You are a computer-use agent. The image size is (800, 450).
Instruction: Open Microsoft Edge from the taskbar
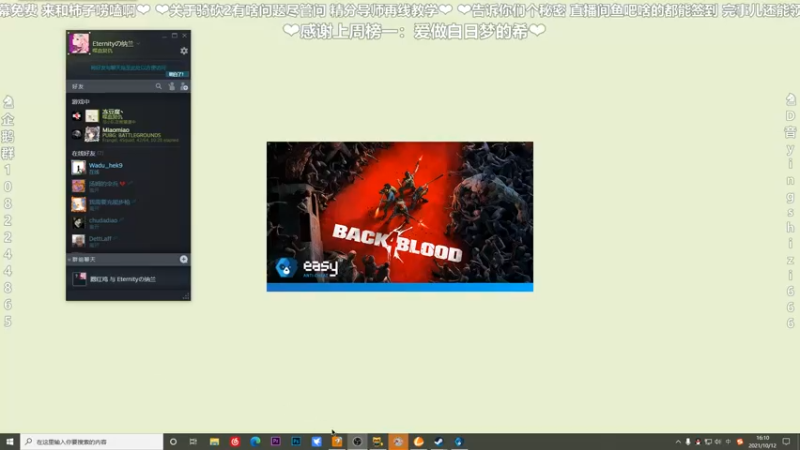(255, 442)
